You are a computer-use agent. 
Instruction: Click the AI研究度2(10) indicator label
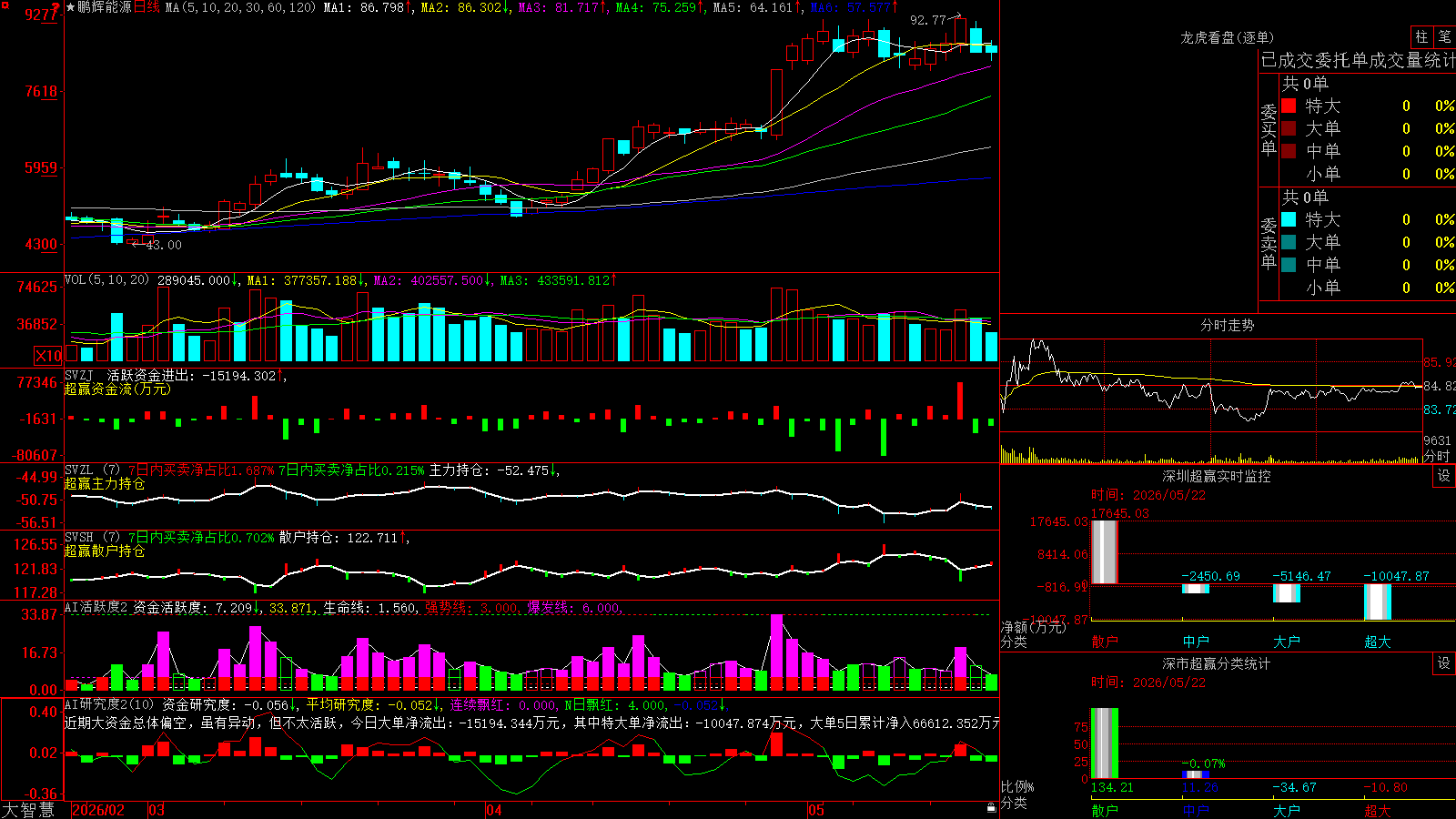click(x=109, y=704)
